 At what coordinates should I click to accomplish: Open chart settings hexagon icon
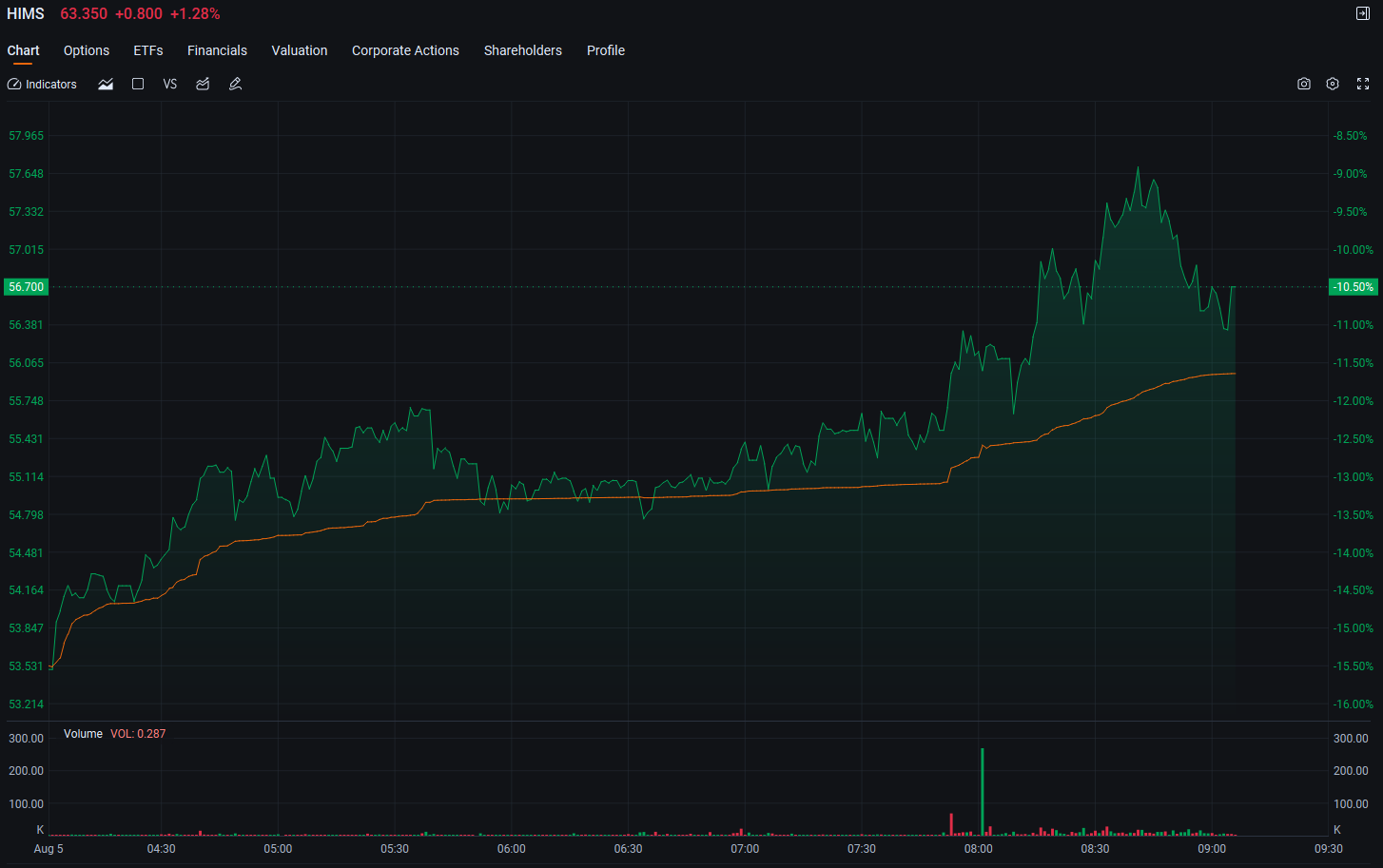click(1333, 84)
